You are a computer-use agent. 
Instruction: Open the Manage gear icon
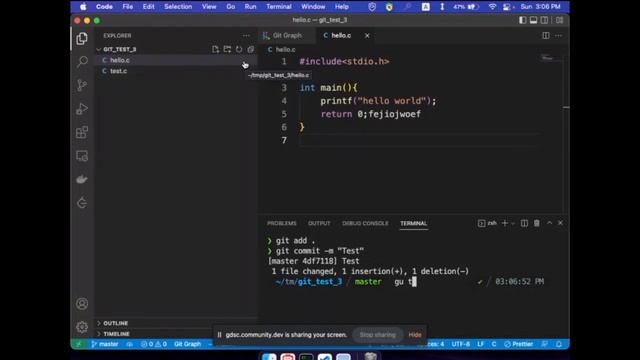pyautogui.click(x=82, y=327)
